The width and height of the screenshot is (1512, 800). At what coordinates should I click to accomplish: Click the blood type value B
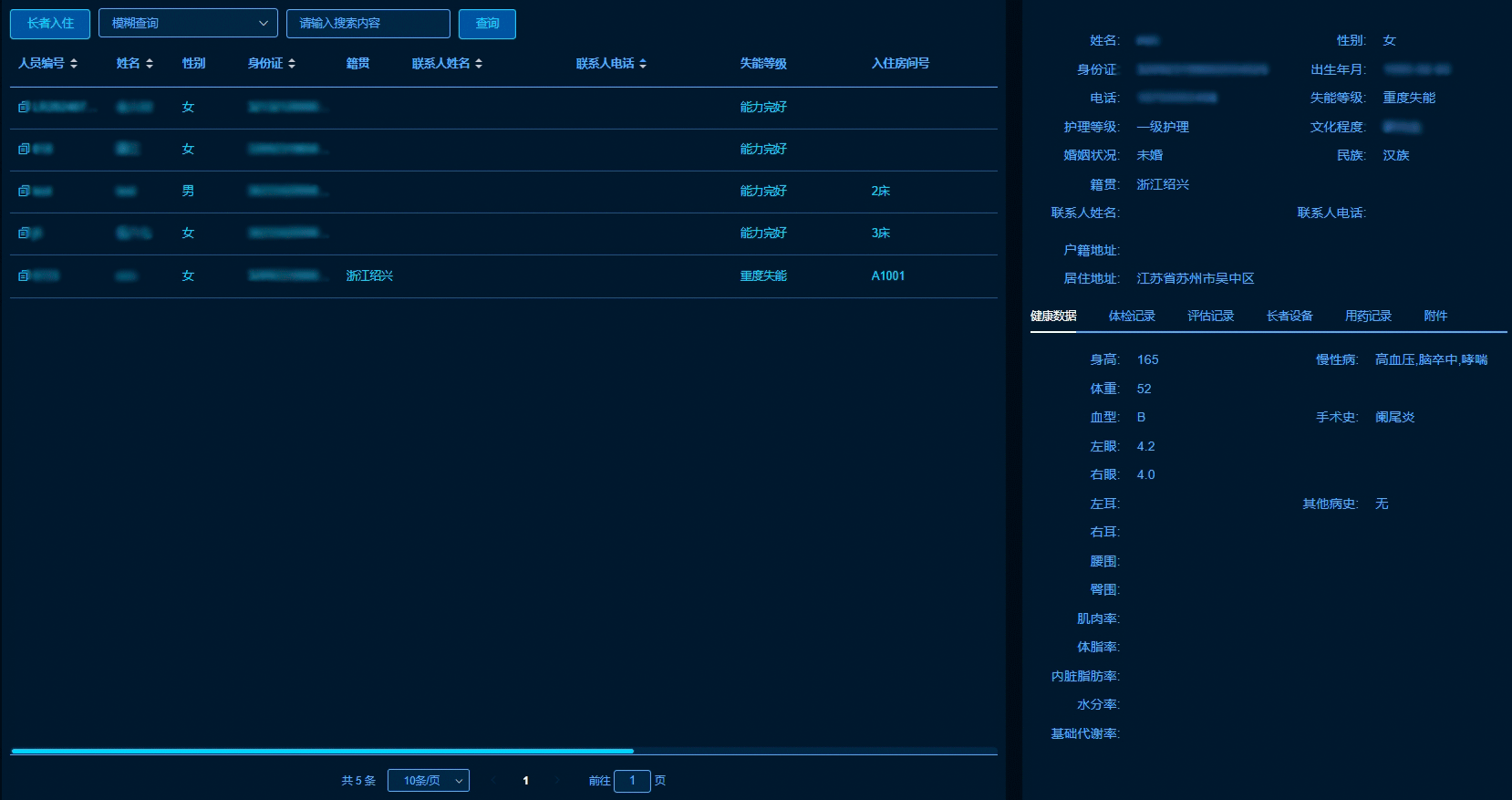tap(1142, 417)
